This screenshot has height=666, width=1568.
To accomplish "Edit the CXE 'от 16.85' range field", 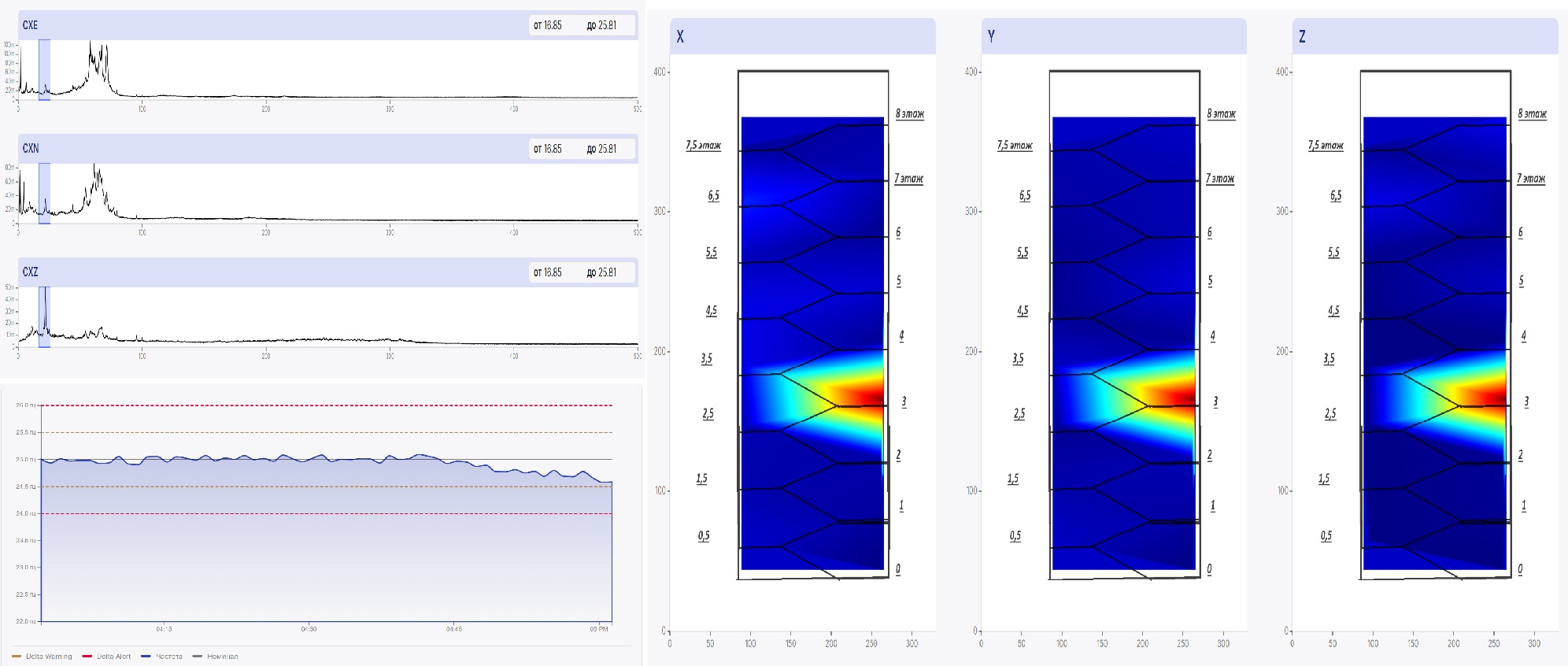I will pos(549,25).
